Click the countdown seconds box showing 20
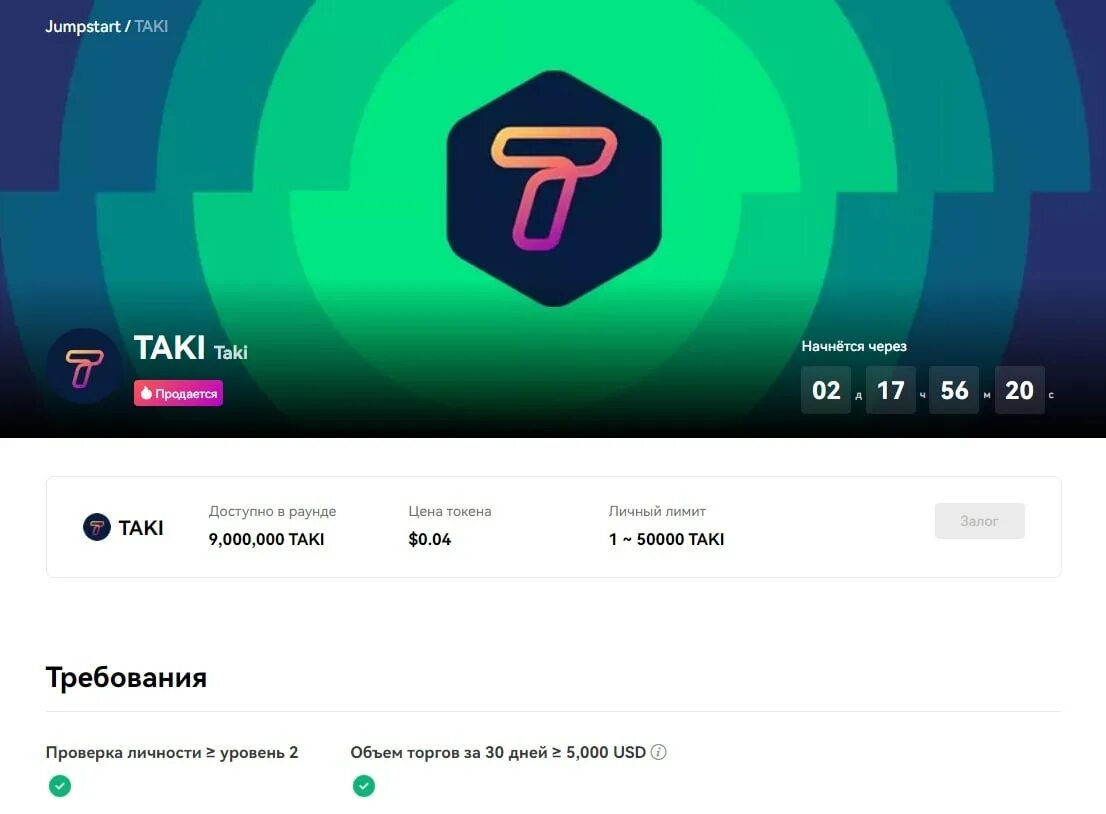 click(1019, 390)
